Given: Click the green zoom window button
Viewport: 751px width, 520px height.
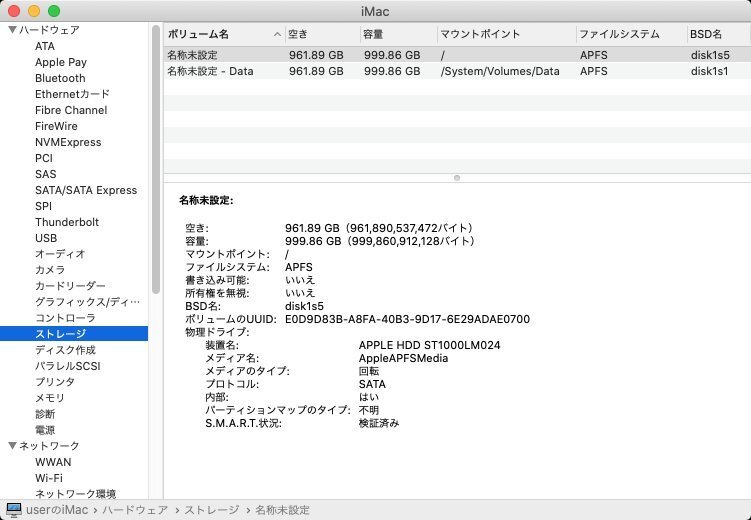Looking at the screenshot, I should tap(53, 10).
